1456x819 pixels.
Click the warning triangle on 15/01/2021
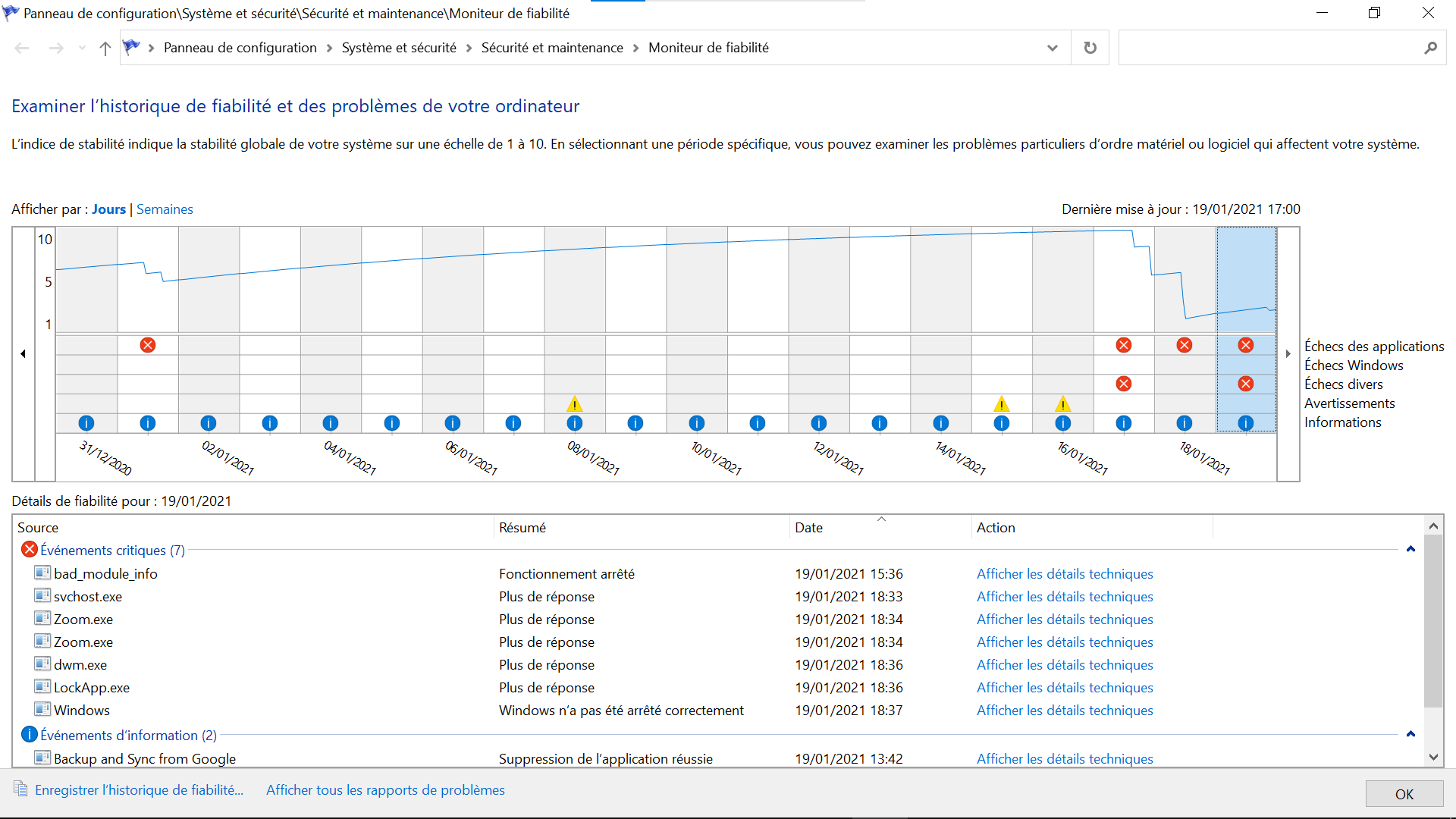[1002, 403]
